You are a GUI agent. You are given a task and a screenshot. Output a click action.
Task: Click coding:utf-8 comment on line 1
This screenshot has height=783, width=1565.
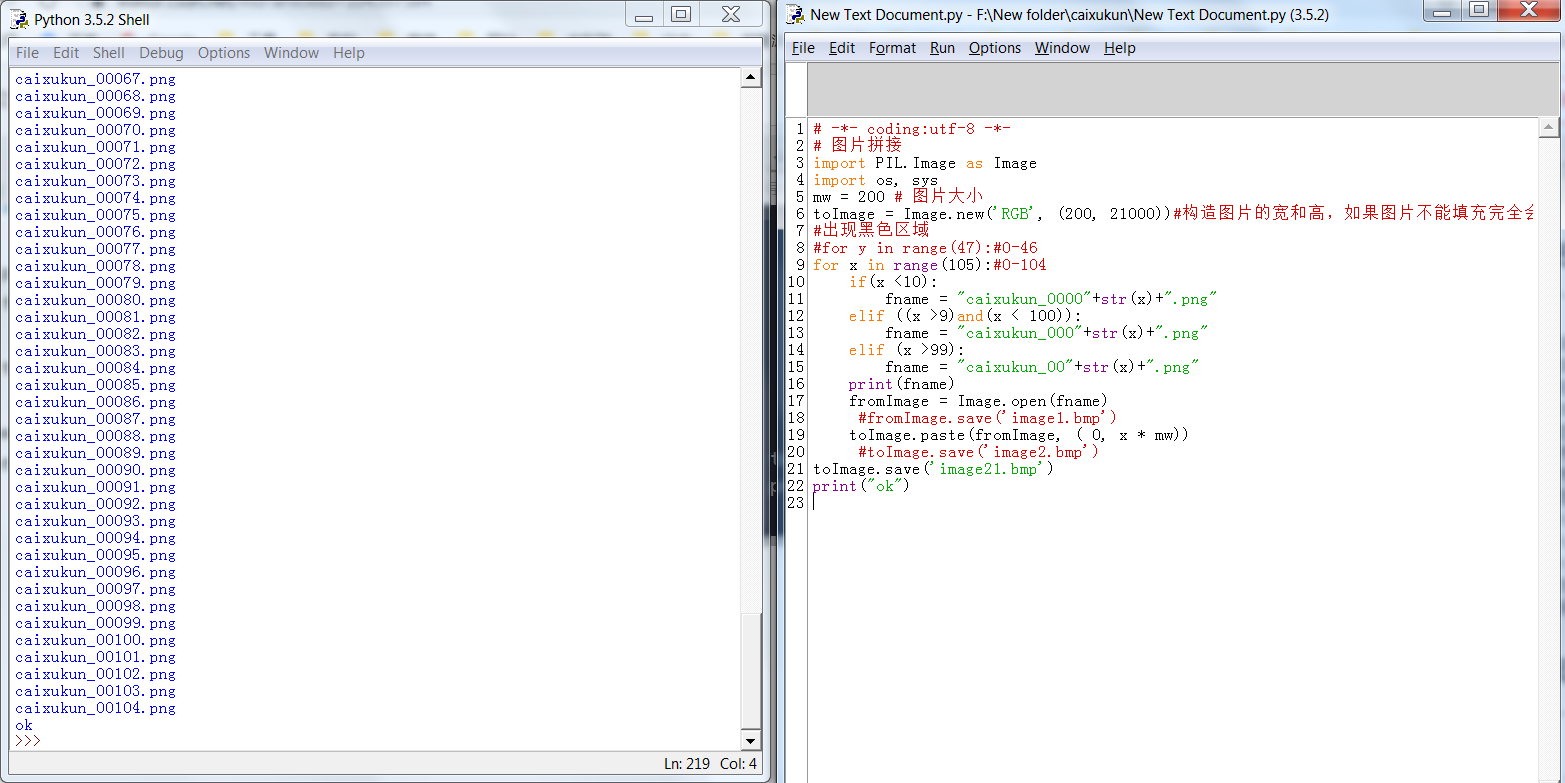pos(912,129)
